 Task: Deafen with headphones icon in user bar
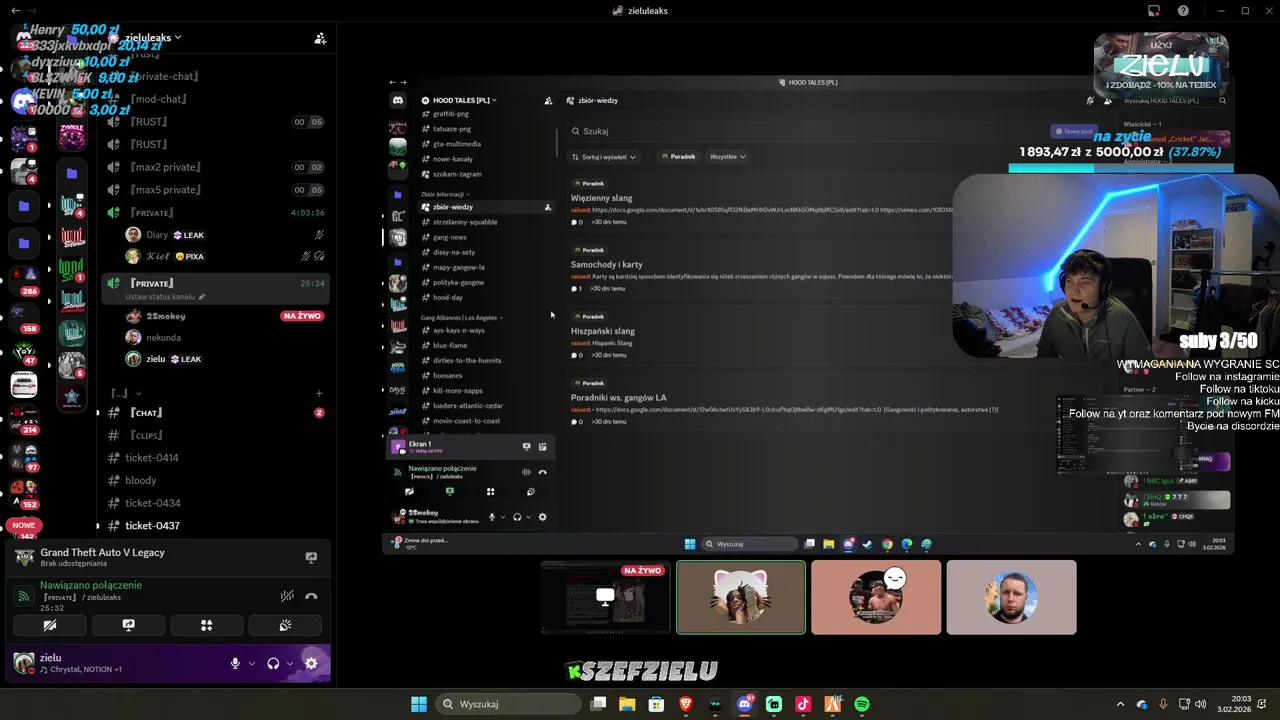[273, 663]
